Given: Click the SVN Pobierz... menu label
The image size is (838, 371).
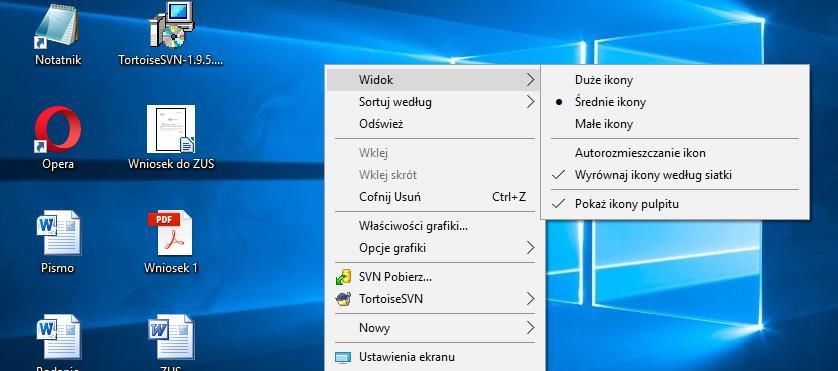Looking at the screenshot, I should pyautogui.click(x=395, y=277).
